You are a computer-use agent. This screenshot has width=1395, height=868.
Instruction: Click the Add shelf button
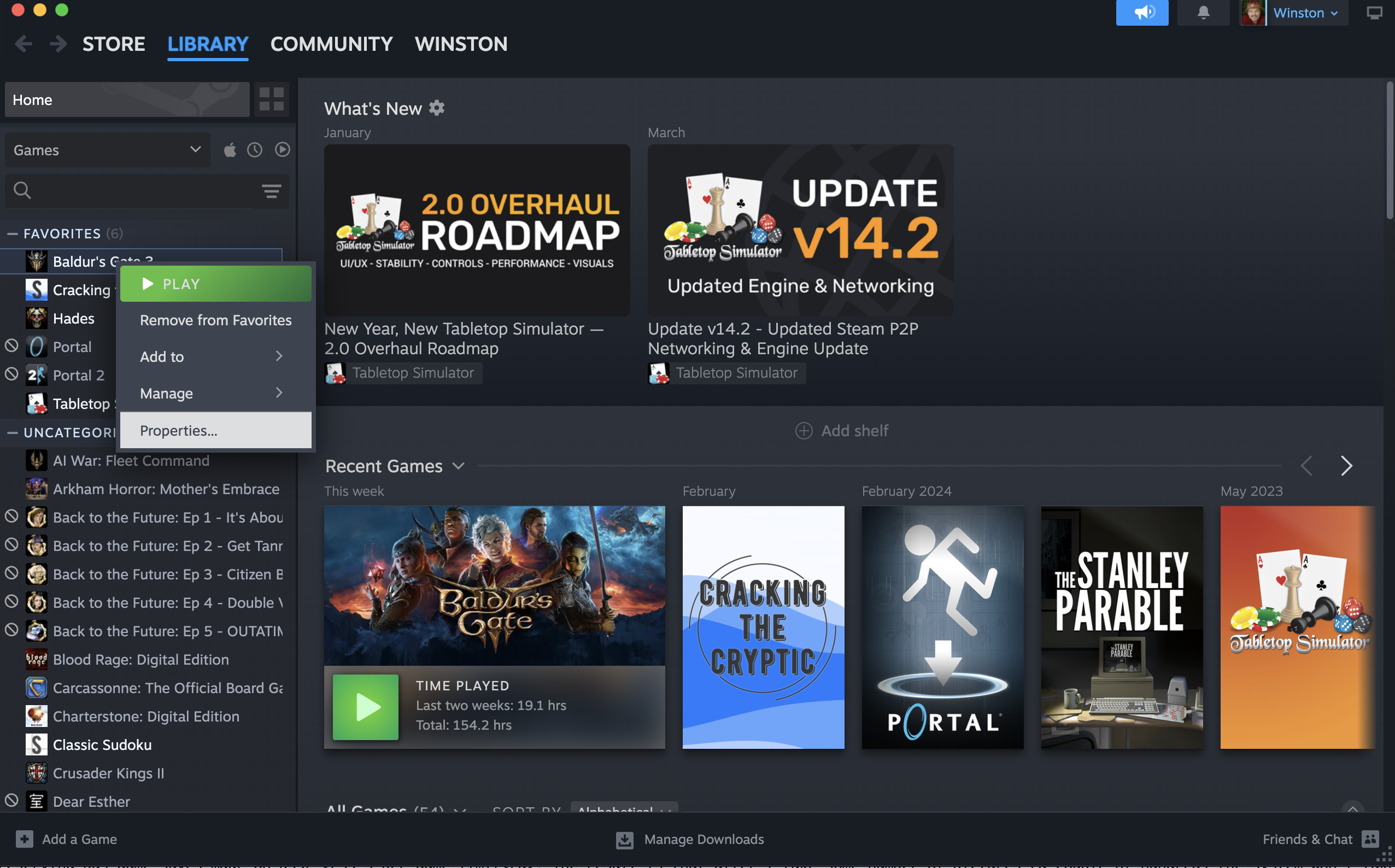coord(842,431)
